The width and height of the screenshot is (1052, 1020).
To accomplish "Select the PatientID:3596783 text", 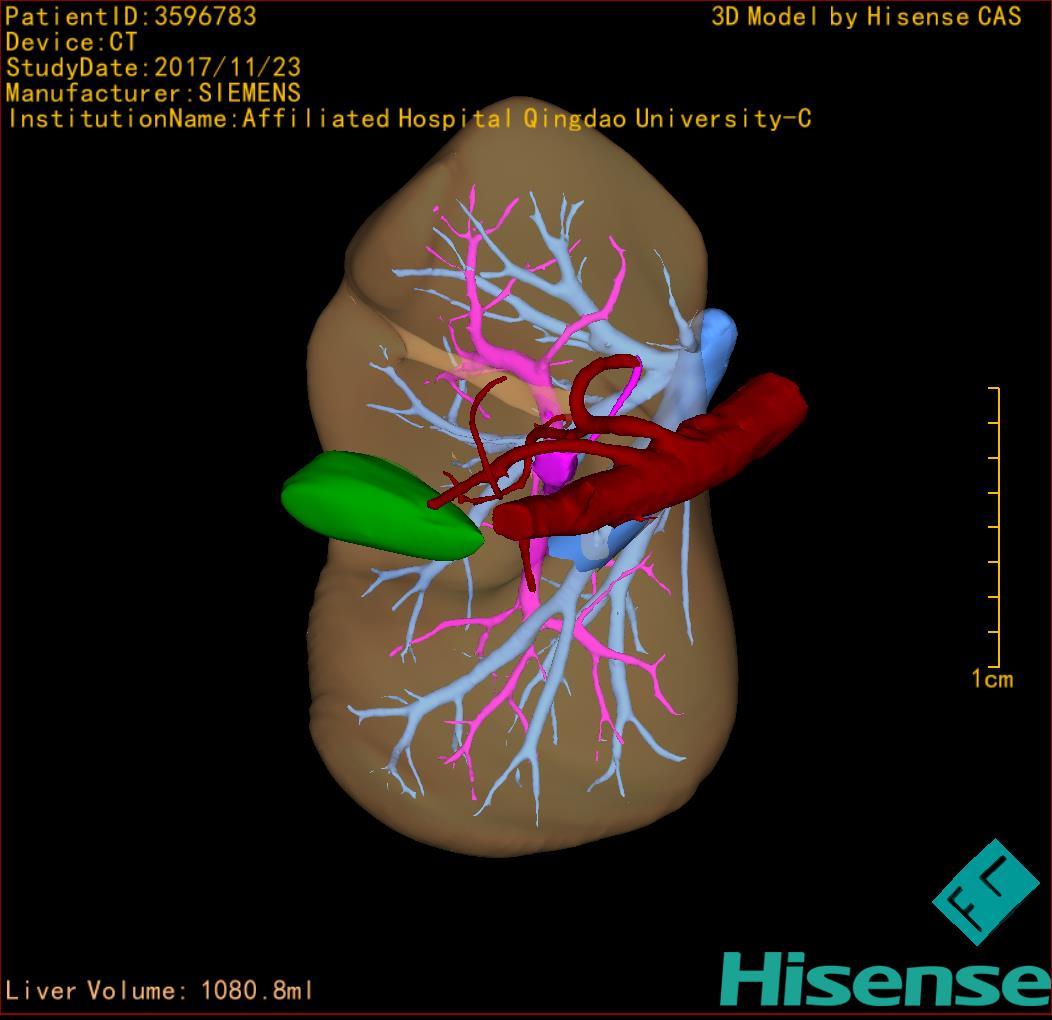I will click(131, 16).
